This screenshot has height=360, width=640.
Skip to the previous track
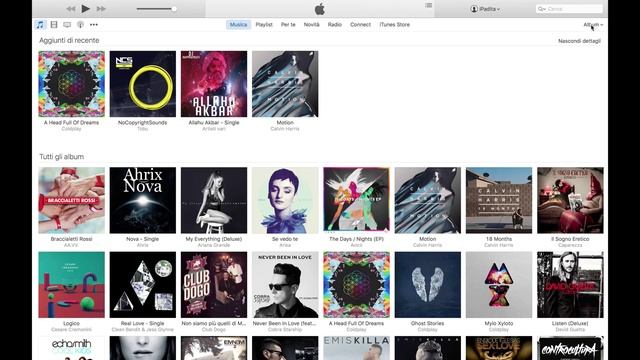71,9
